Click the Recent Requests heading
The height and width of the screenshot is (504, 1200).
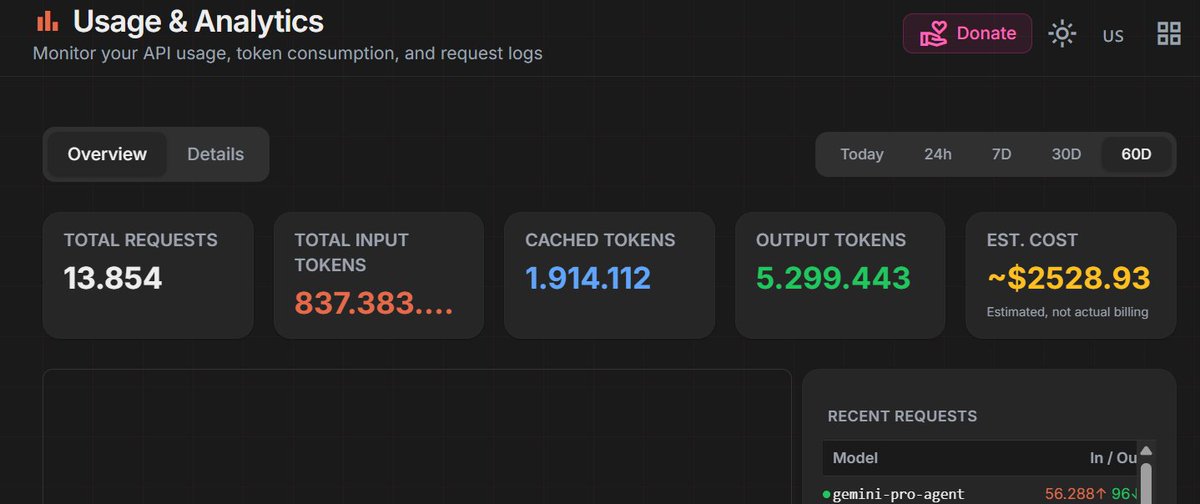click(902, 416)
